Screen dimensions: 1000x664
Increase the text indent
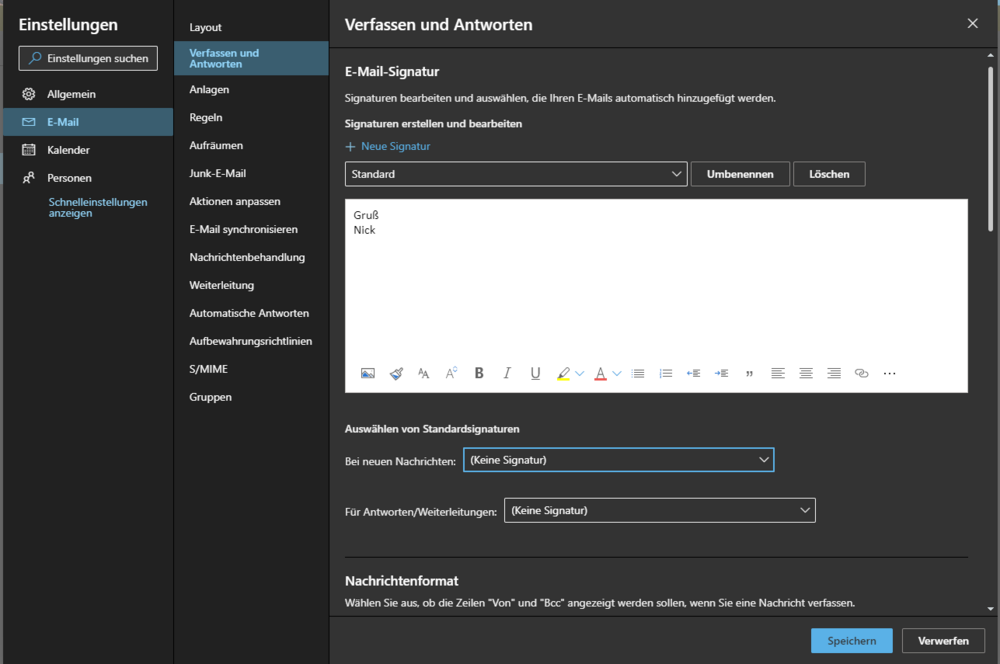(x=721, y=374)
